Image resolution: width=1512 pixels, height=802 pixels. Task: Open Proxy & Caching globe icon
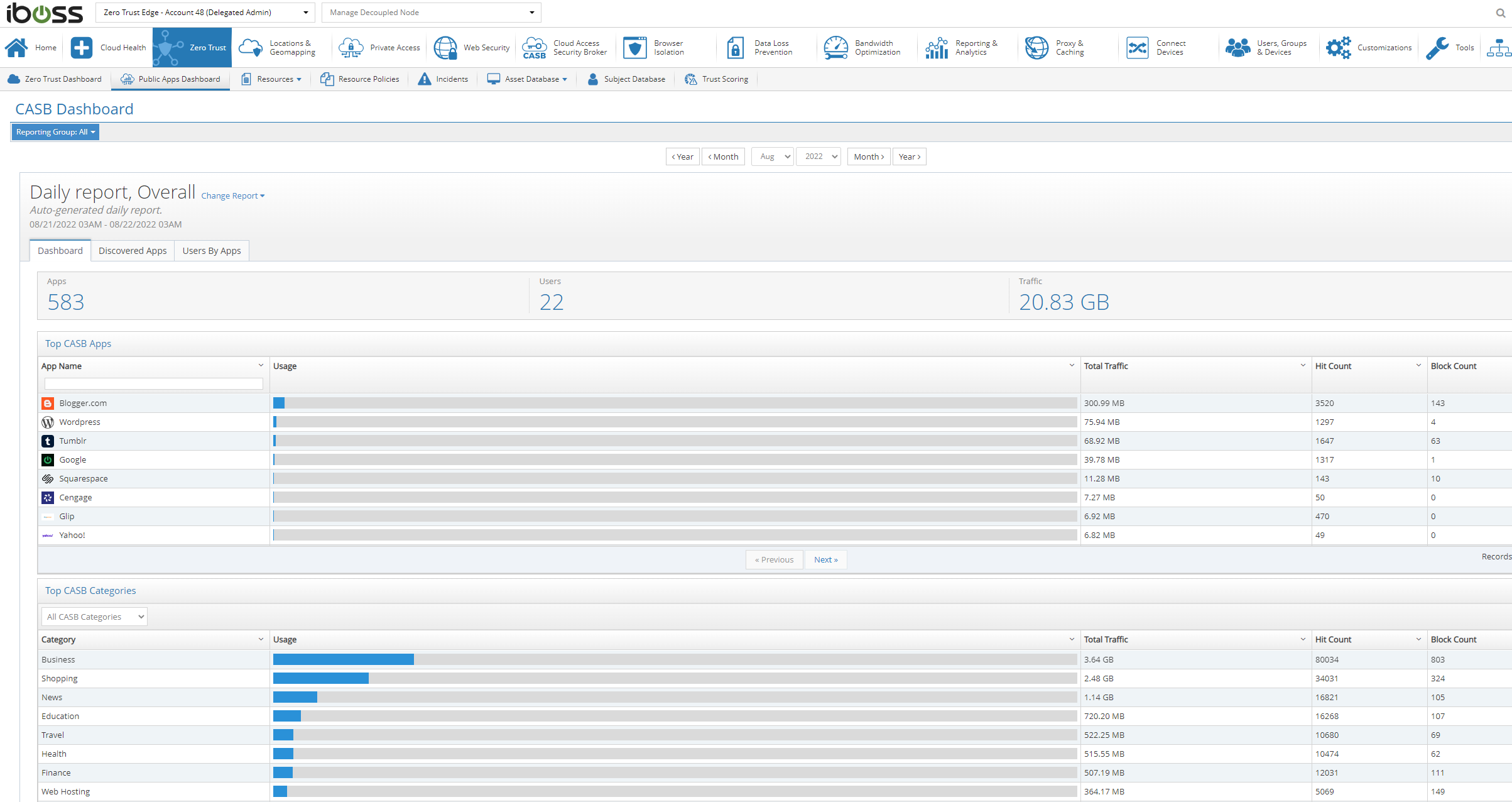pos(1037,48)
